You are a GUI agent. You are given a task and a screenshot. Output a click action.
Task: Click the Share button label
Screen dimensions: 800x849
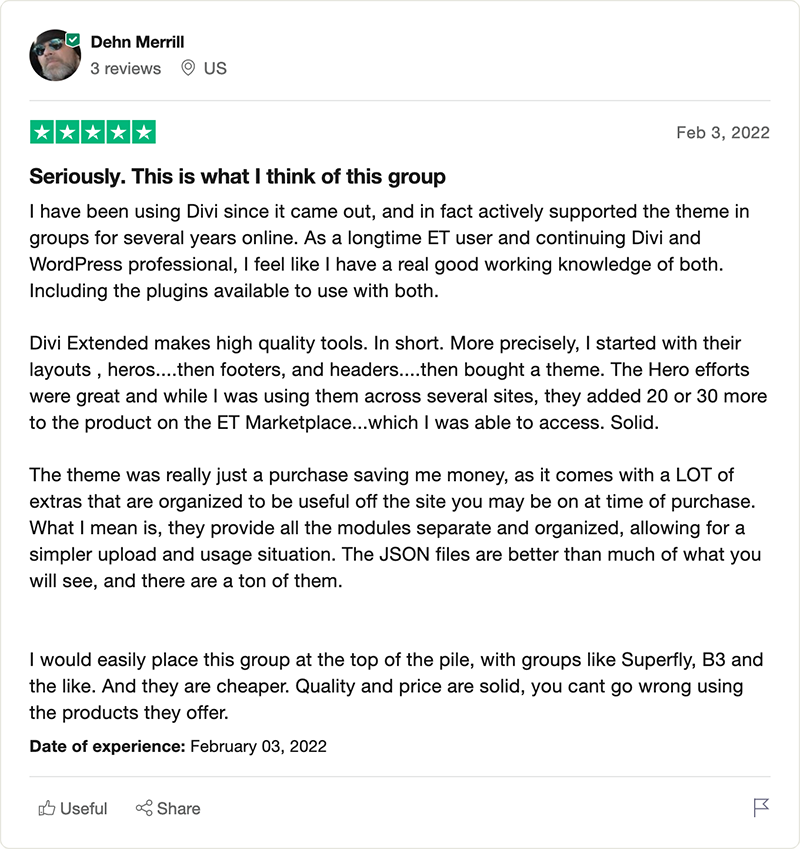point(179,808)
